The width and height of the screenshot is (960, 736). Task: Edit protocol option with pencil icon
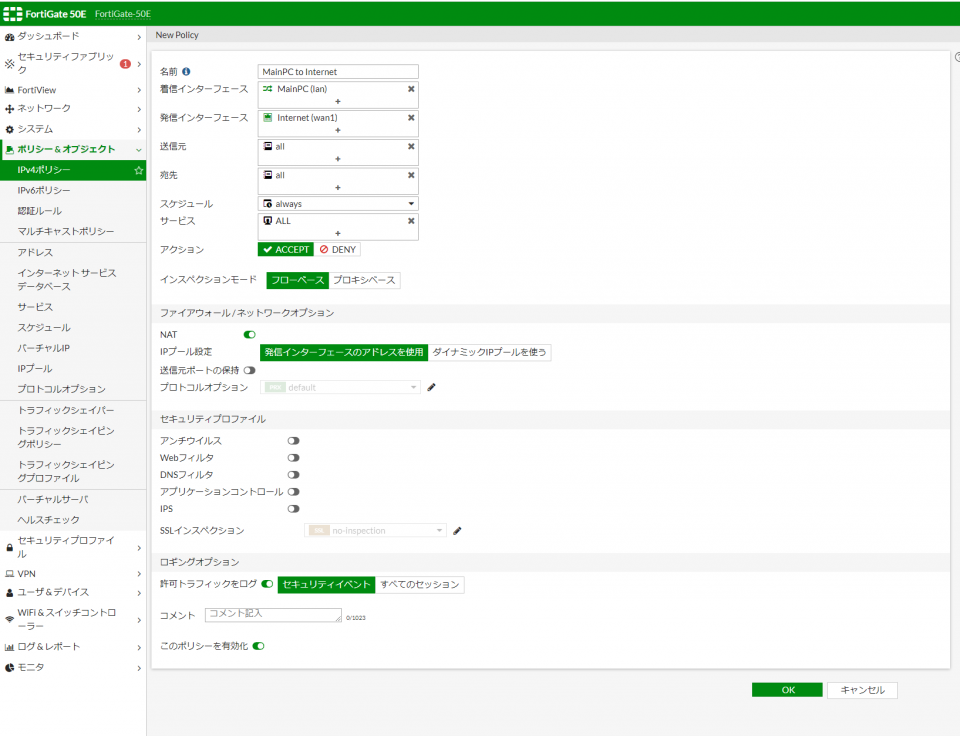pyautogui.click(x=431, y=388)
